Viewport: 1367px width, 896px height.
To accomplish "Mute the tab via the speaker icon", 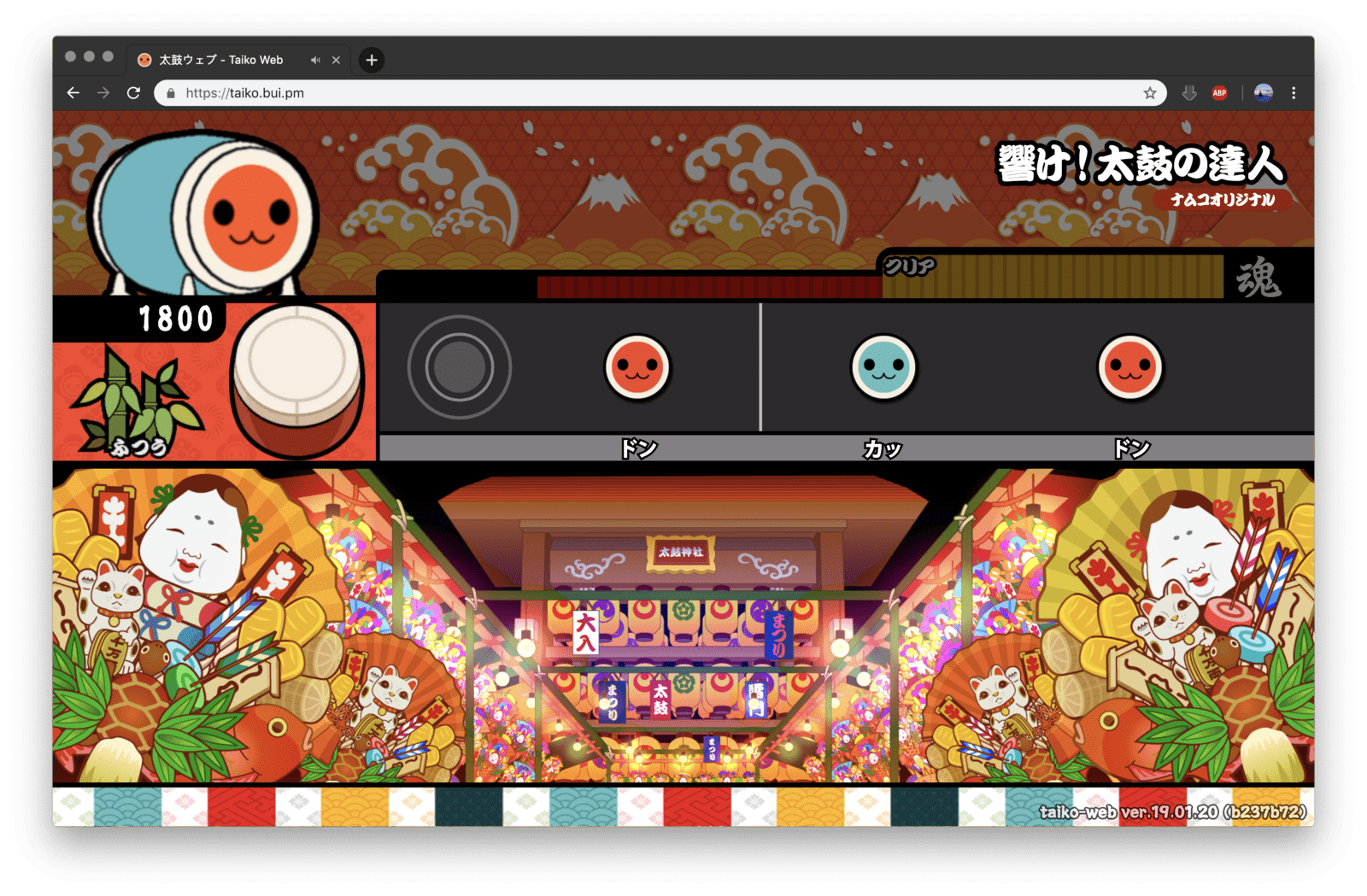I will (315, 60).
